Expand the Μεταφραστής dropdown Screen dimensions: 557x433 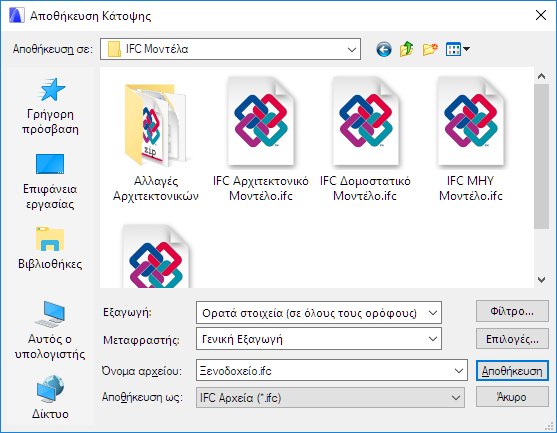pyautogui.click(x=433, y=339)
